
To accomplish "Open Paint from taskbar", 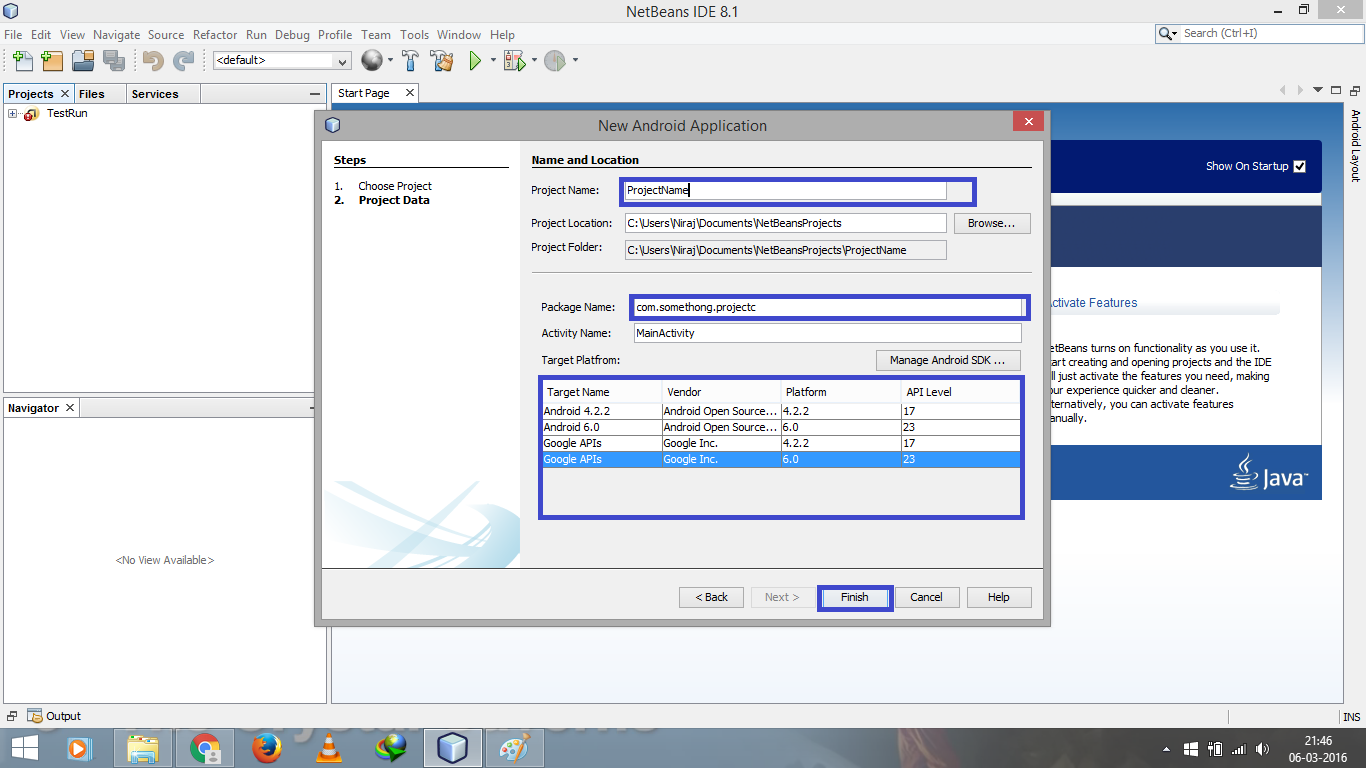I will 515,748.
